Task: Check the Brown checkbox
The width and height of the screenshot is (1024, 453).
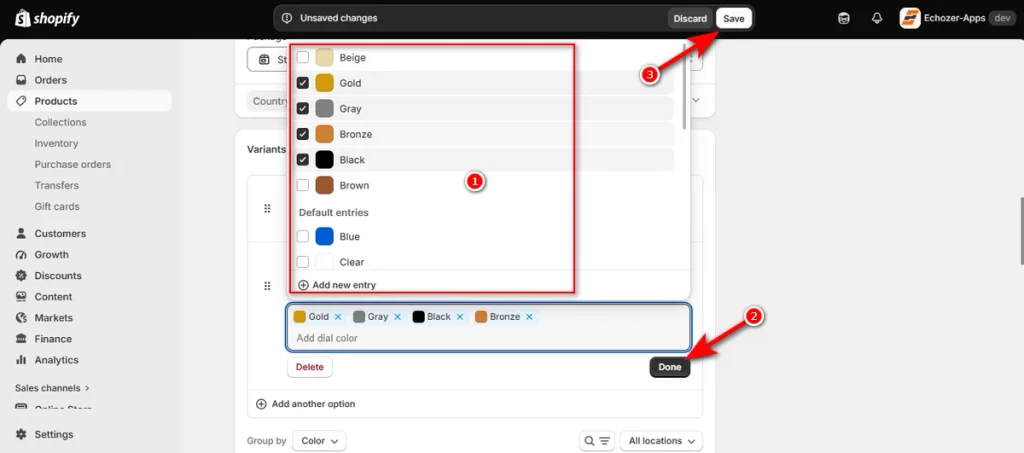Action: (x=303, y=185)
